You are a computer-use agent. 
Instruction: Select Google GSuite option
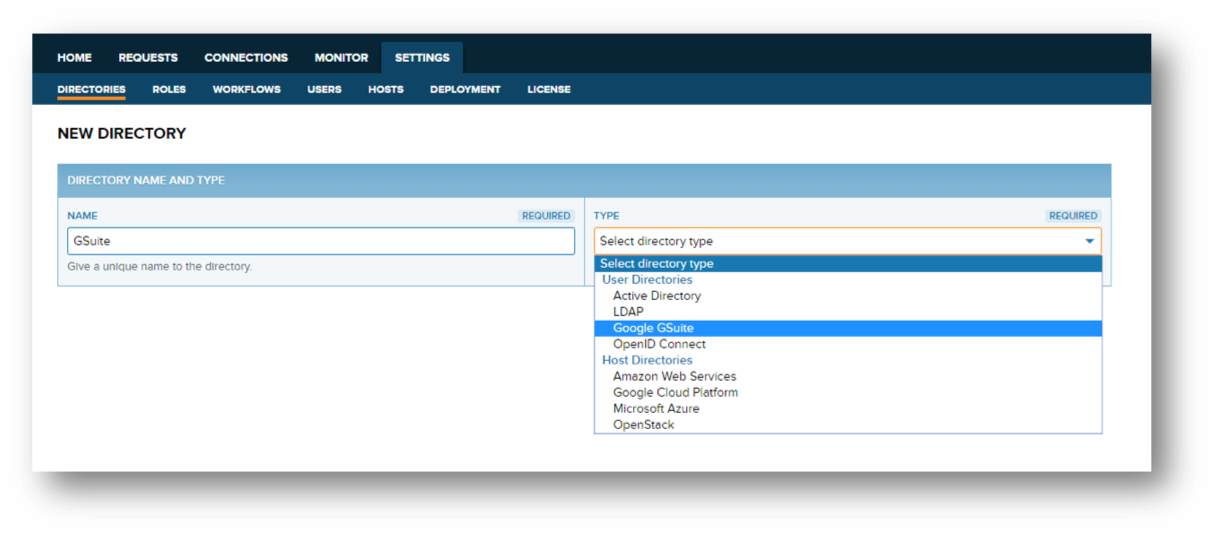(x=848, y=328)
